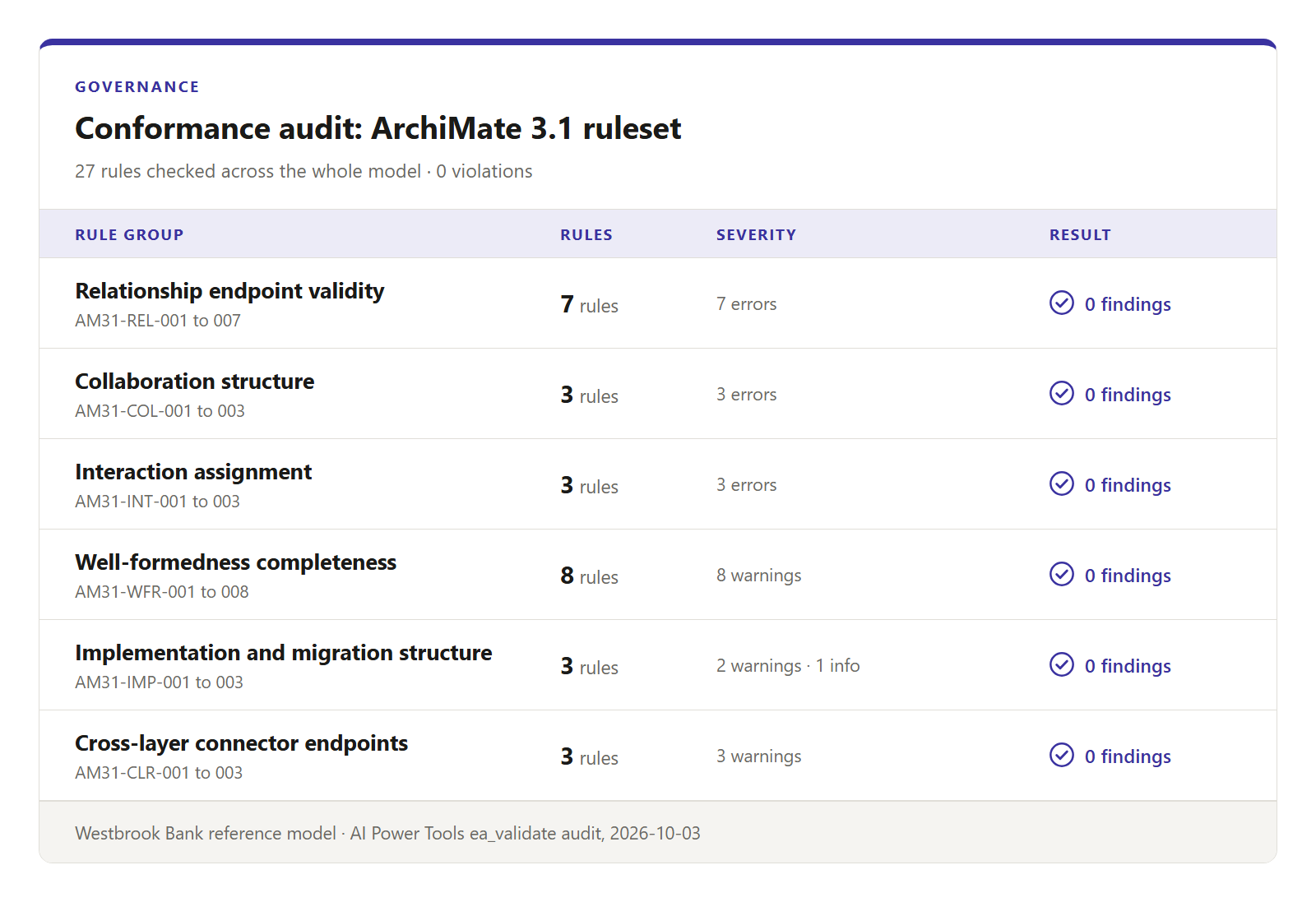
Task: Click rule ID range 'AM31-INT-001 to 003'
Action: (157, 502)
